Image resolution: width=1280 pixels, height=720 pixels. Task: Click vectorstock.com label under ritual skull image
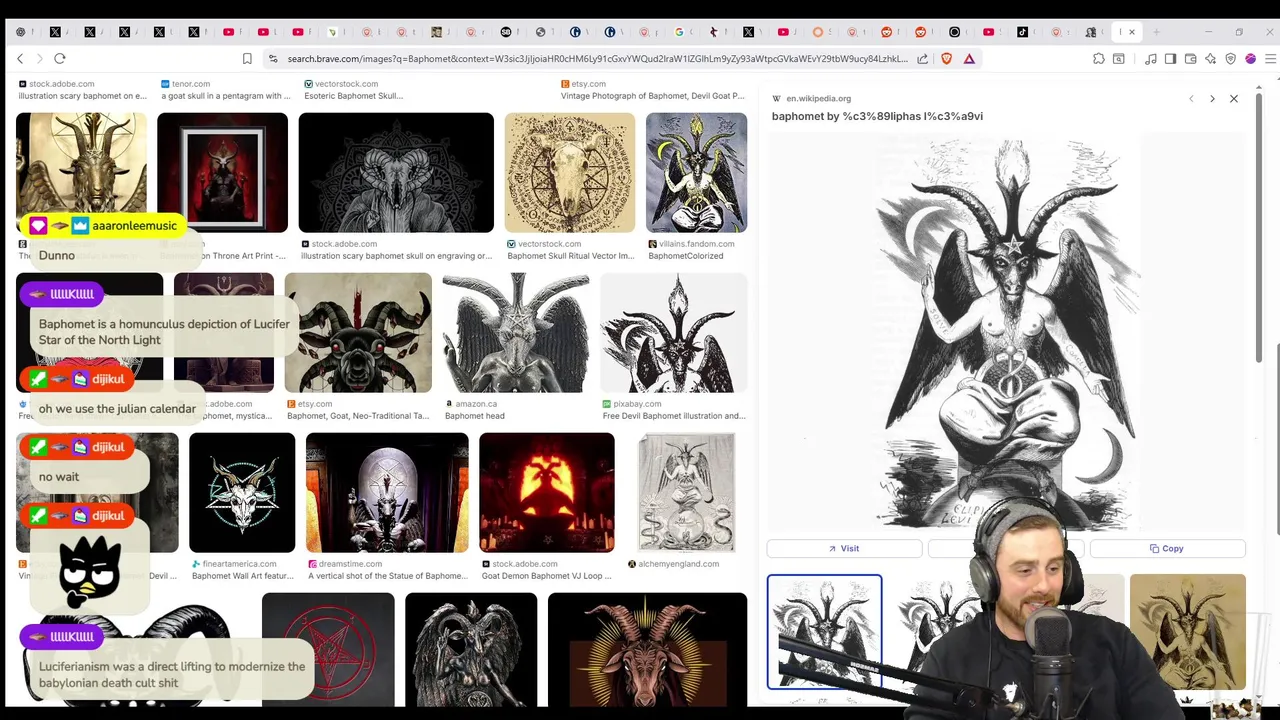tap(549, 244)
